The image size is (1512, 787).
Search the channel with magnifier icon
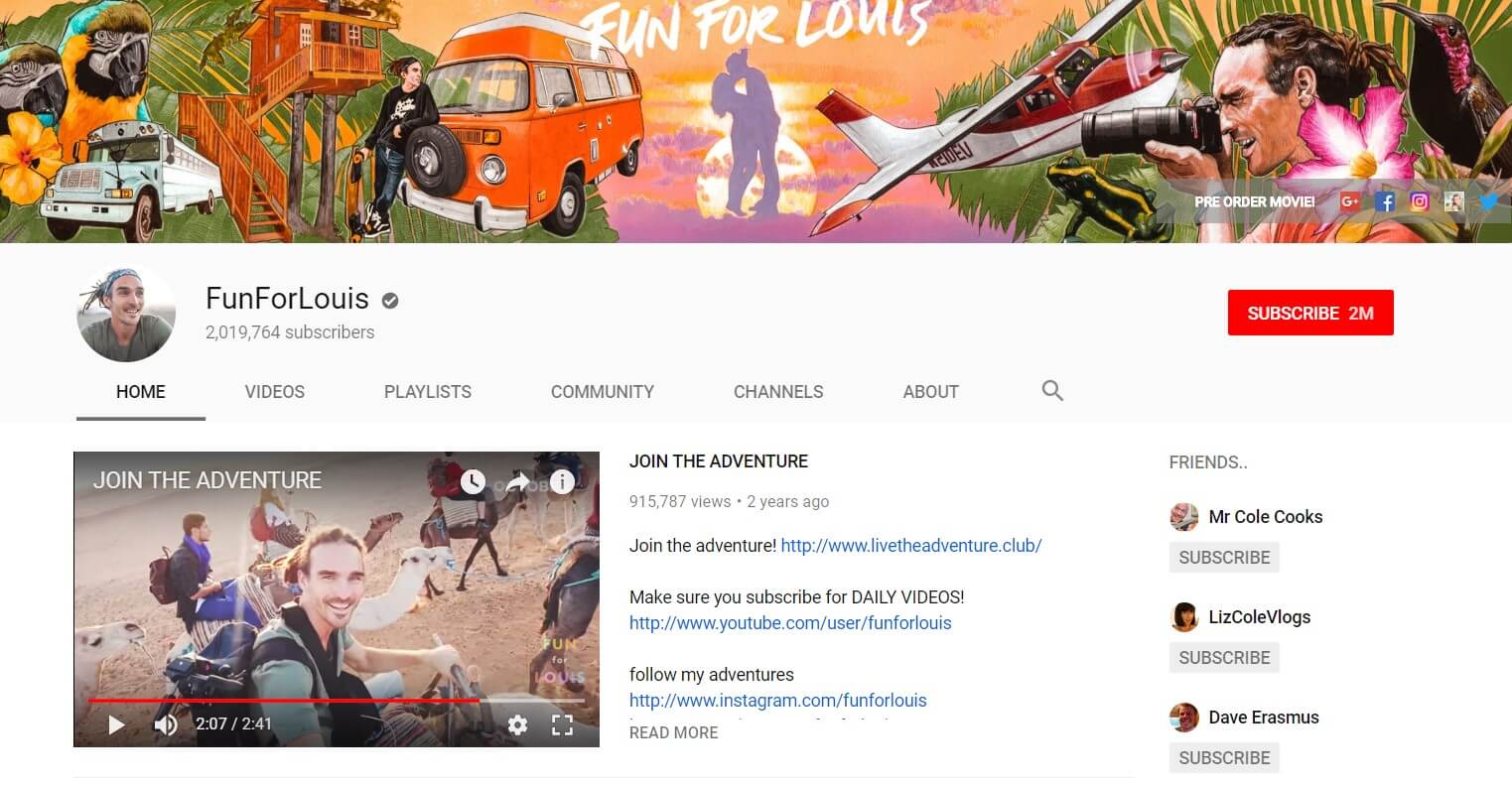click(1052, 391)
